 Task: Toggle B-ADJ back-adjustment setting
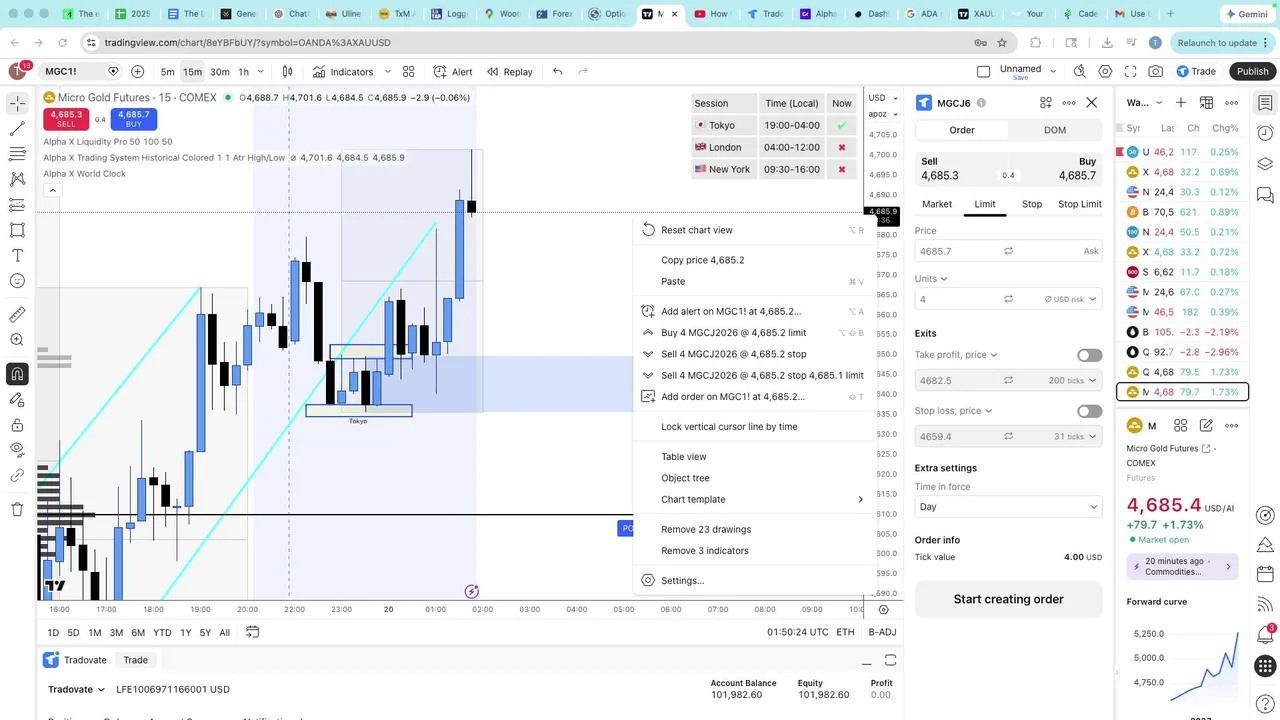click(x=882, y=632)
